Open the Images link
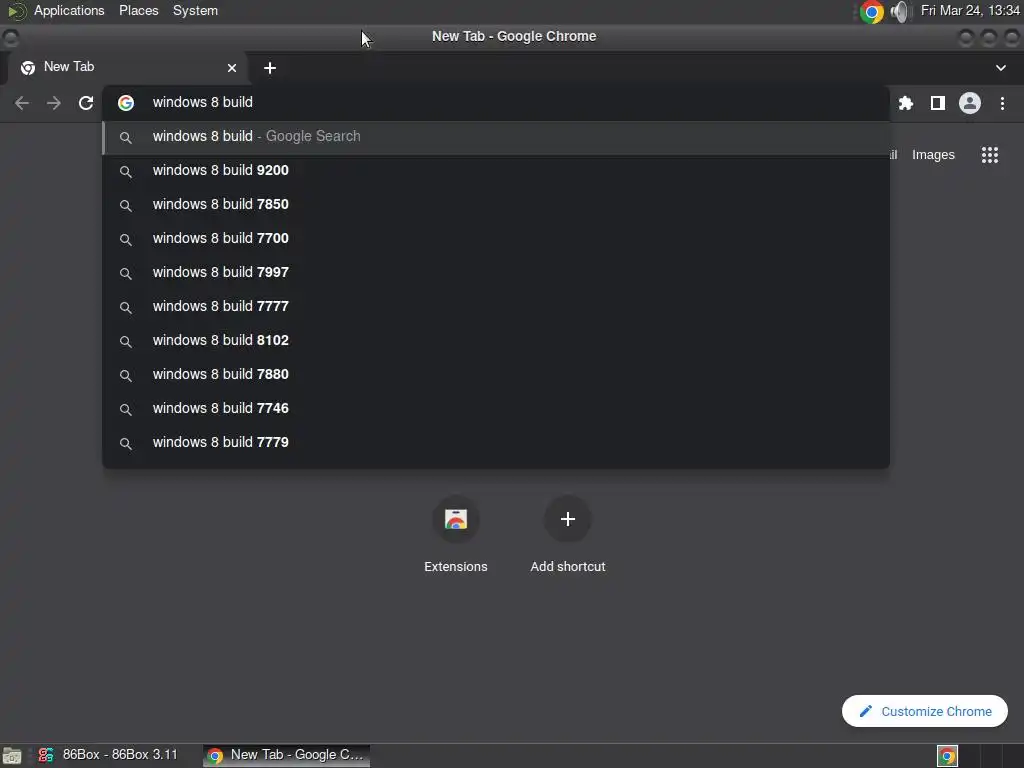 (x=933, y=155)
